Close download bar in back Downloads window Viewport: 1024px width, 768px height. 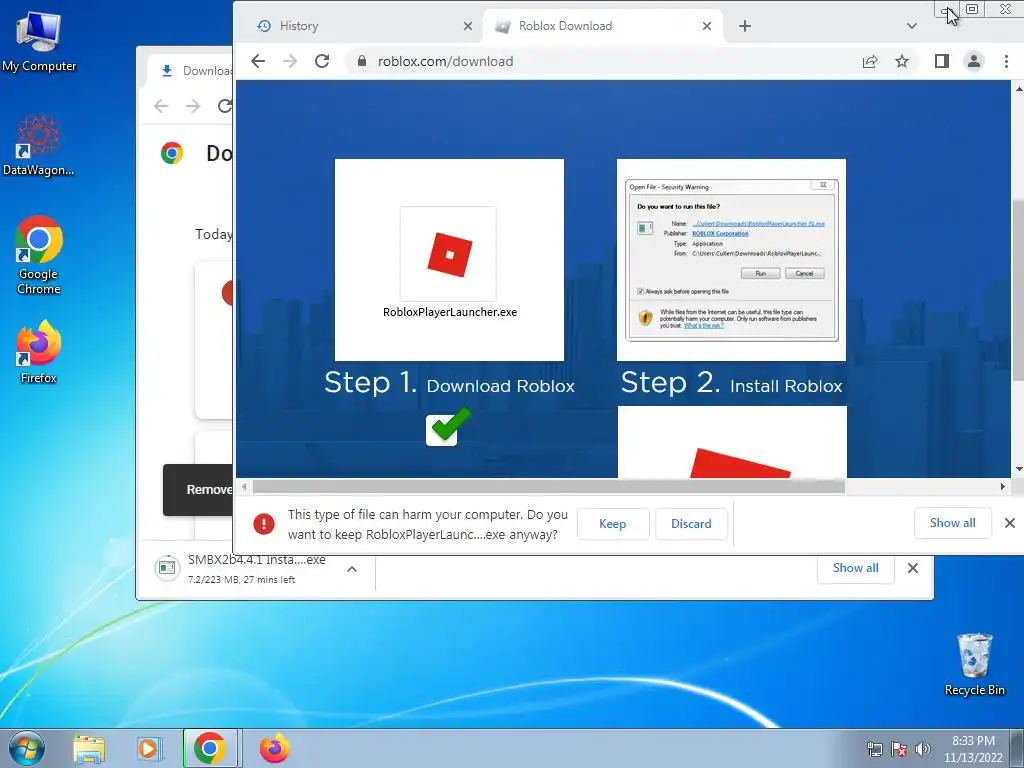click(913, 568)
